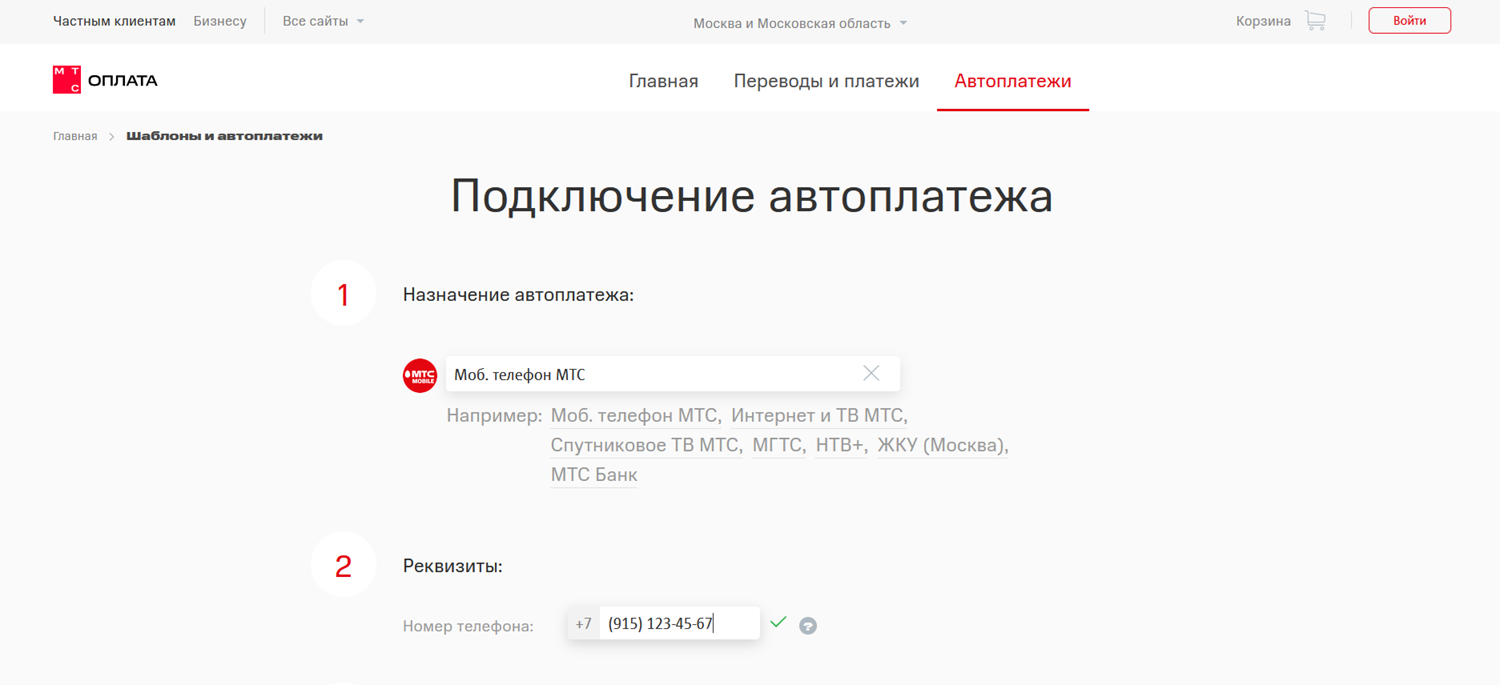1500x685 pixels.
Task: Open the Москва и Московская область selector
Action: click(800, 23)
